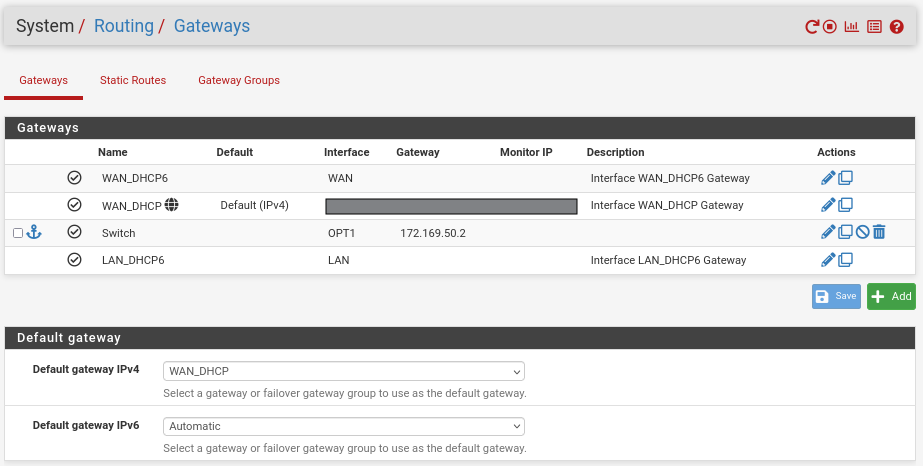Image resolution: width=923 pixels, height=466 pixels.
Task: Click the Interface WAN_DHCP6 Gateway description
Action: [x=670, y=178]
